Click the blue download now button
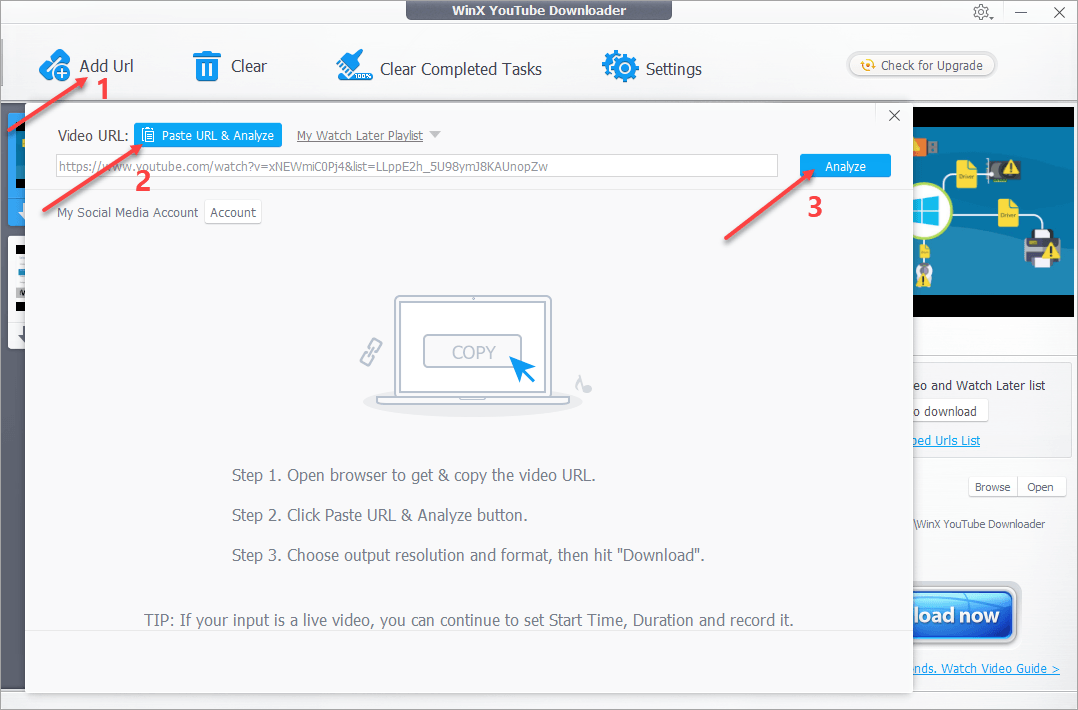Image resolution: width=1078 pixels, height=710 pixels. click(x=964, y=614)
